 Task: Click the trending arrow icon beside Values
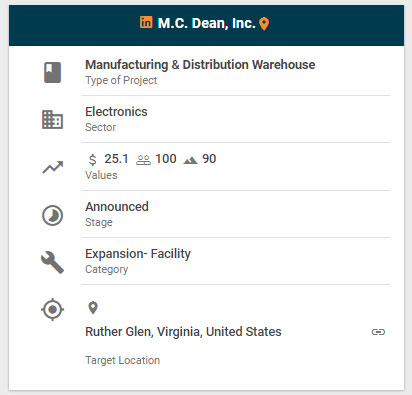(53, 167)
